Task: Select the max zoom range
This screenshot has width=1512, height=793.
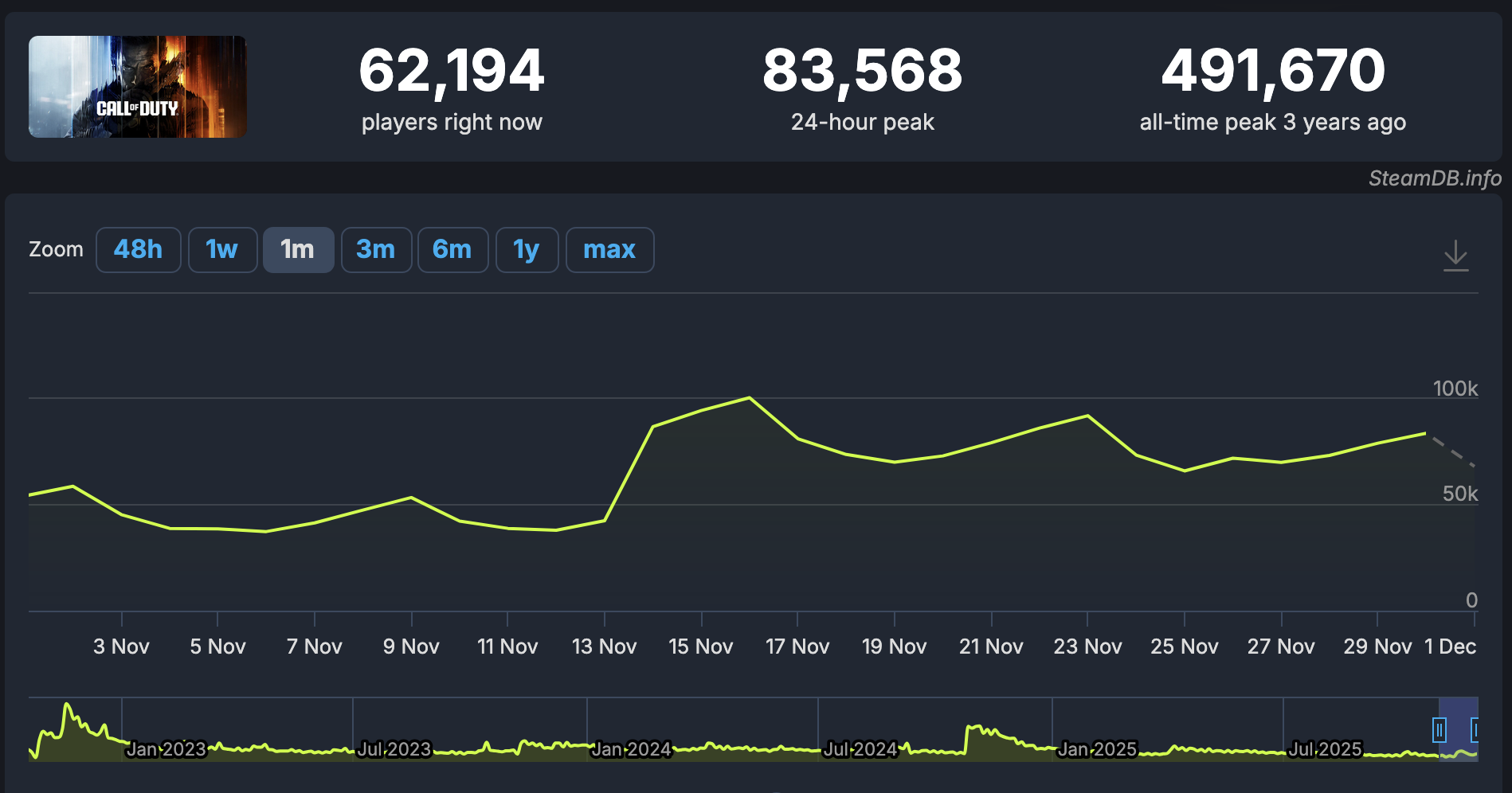Action: click(x=609, y=250)
